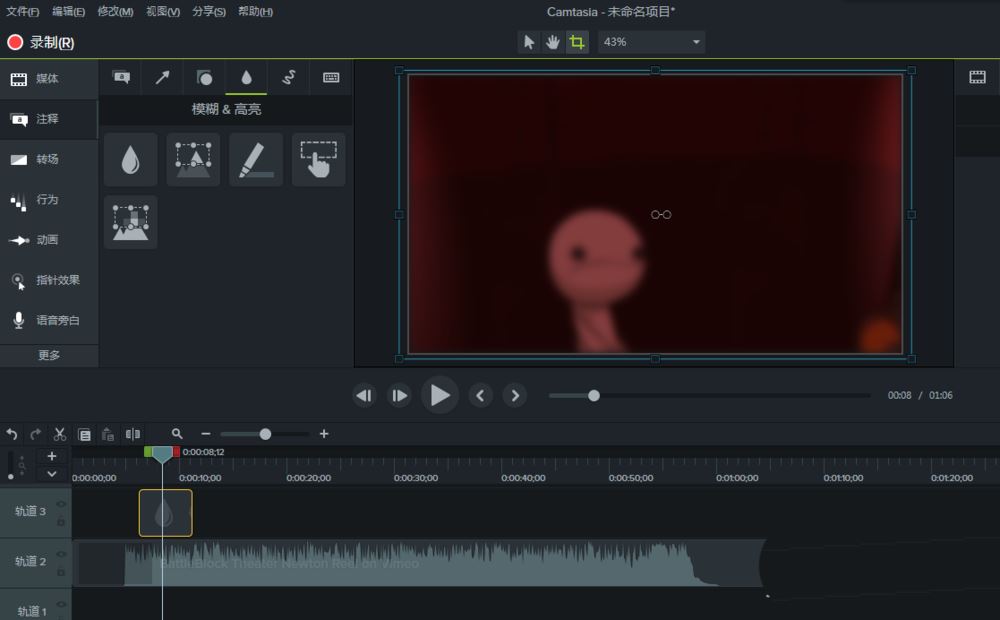Jump to next clip with right chevron
The height and width of the screenshot is (620, 1000).
(x=515, y=396)
